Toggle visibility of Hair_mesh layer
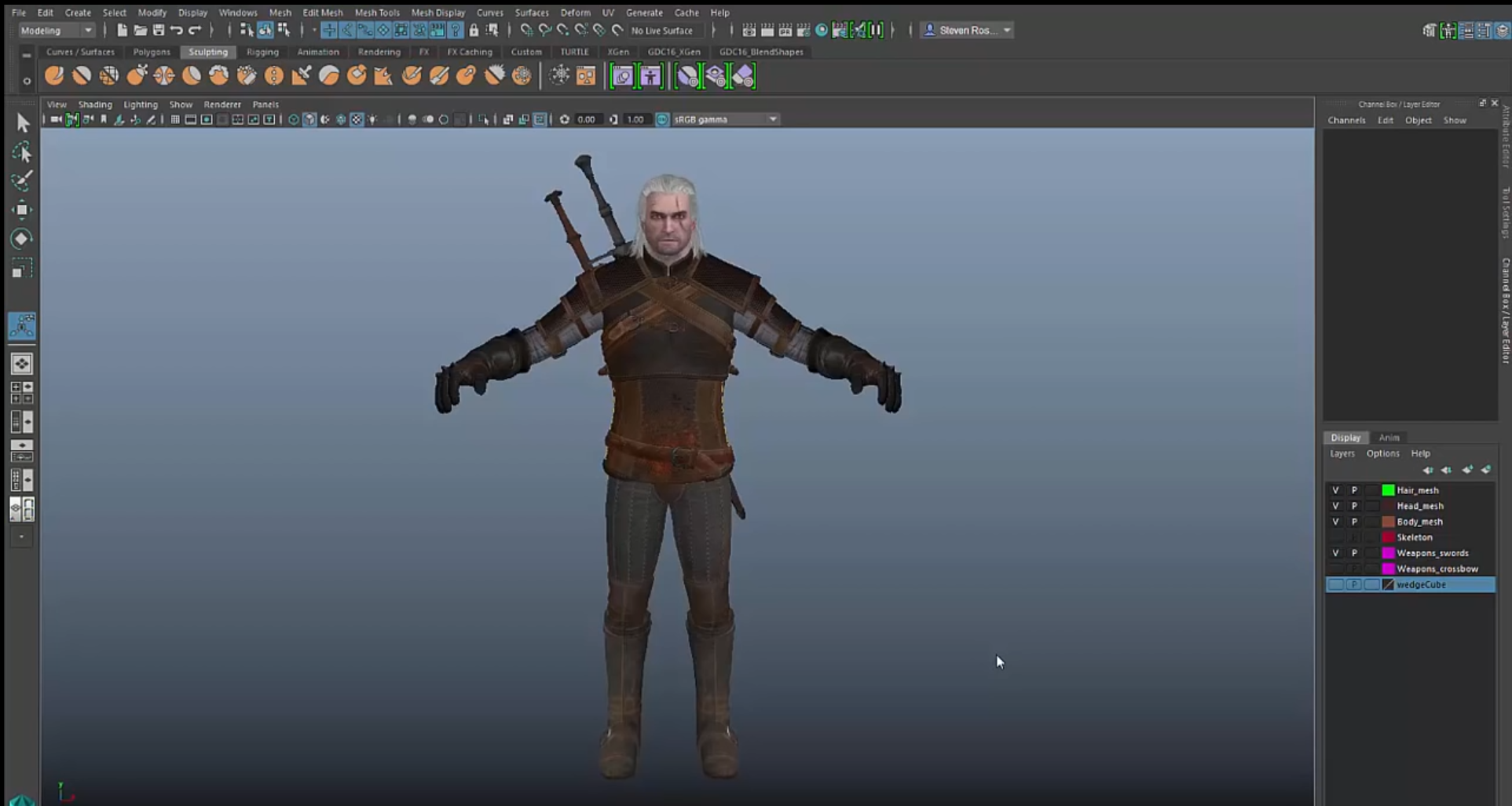The height and width of the screenshot is (806, 1512). 1335,490
